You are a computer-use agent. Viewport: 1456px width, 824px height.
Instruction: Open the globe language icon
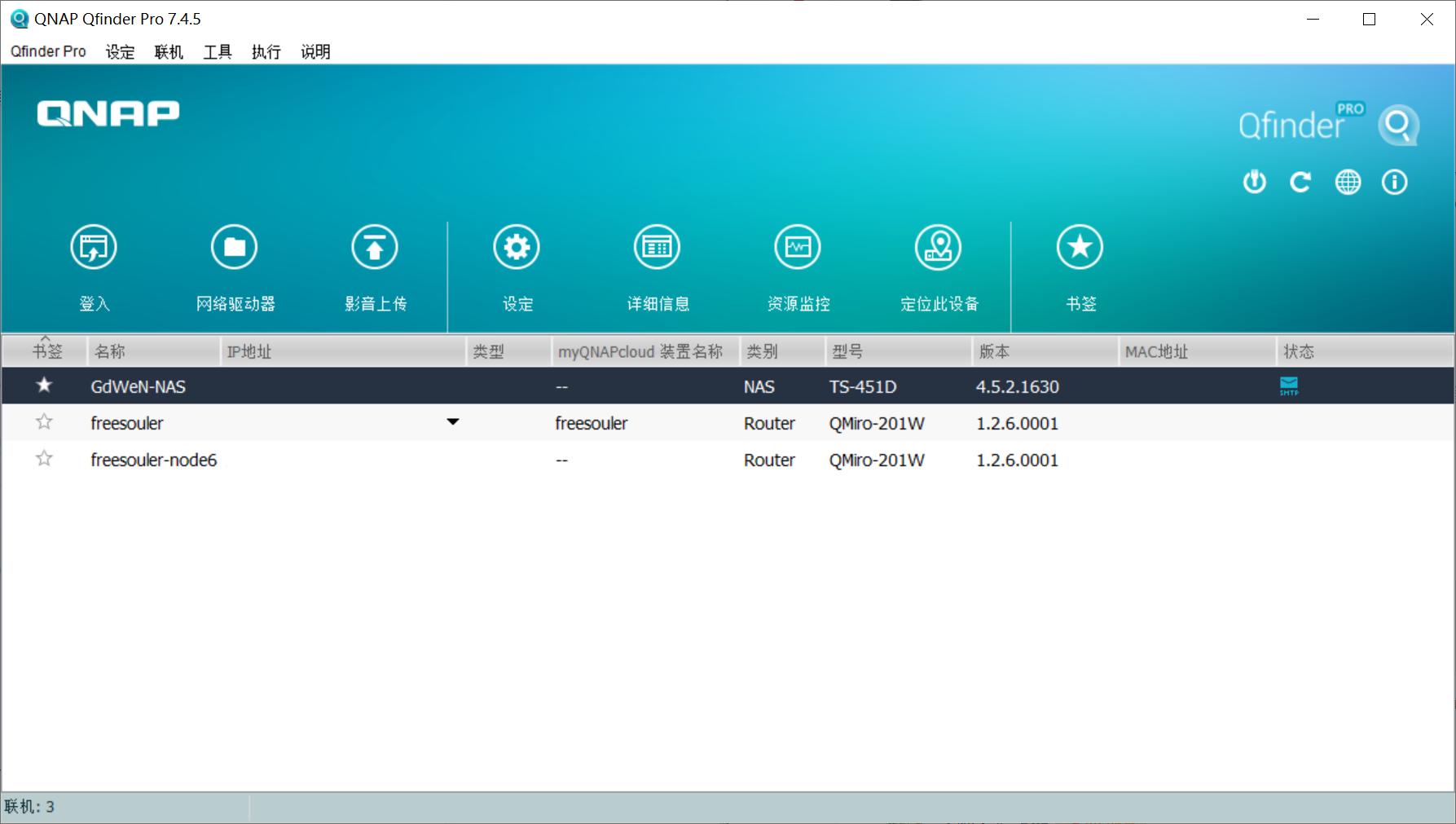click(1348, 182)
